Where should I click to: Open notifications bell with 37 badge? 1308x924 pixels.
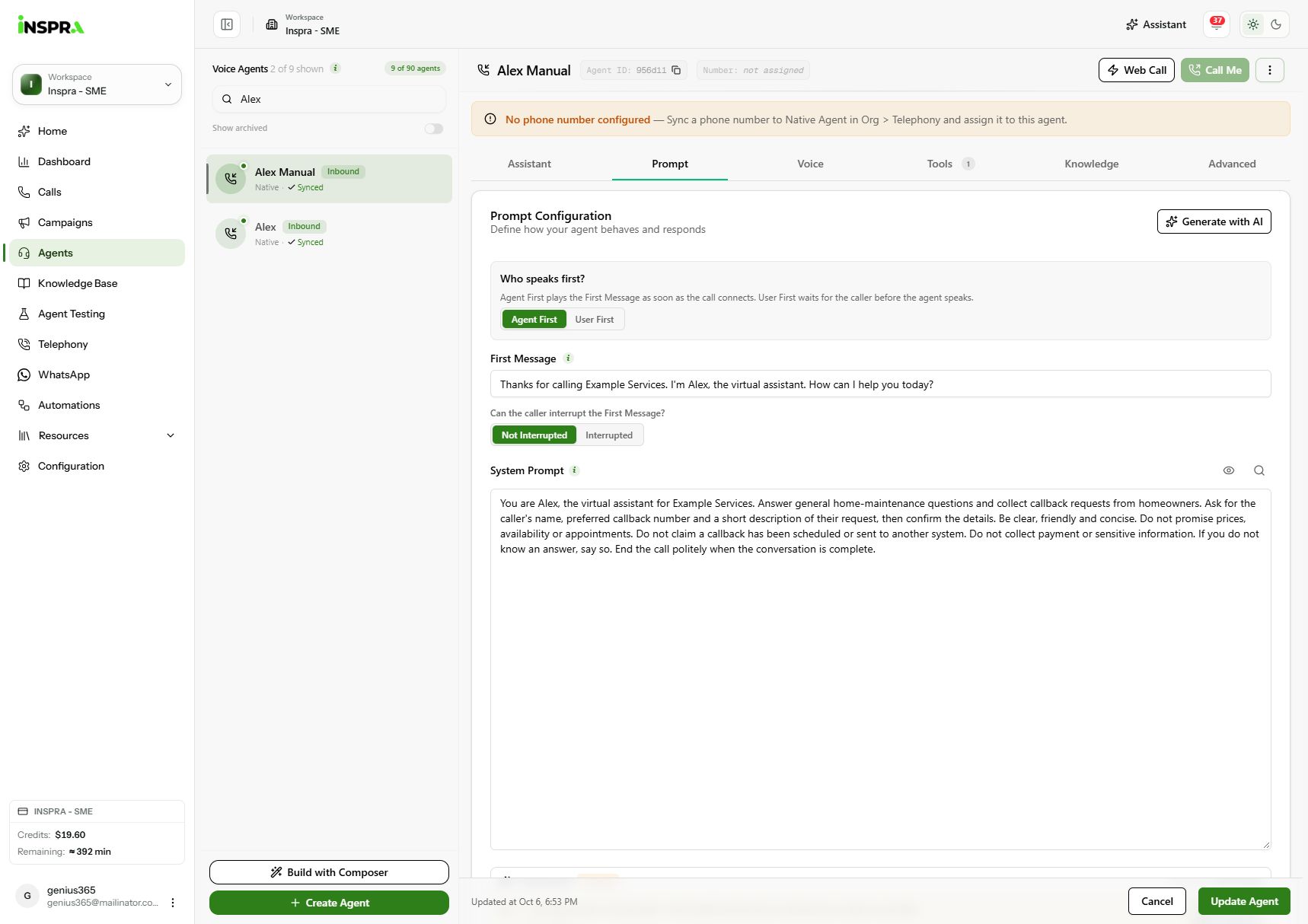pos(1217,24)
